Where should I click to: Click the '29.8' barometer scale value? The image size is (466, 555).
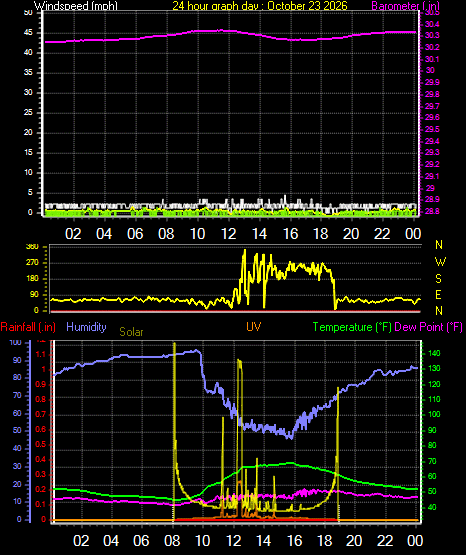[432, 94]
